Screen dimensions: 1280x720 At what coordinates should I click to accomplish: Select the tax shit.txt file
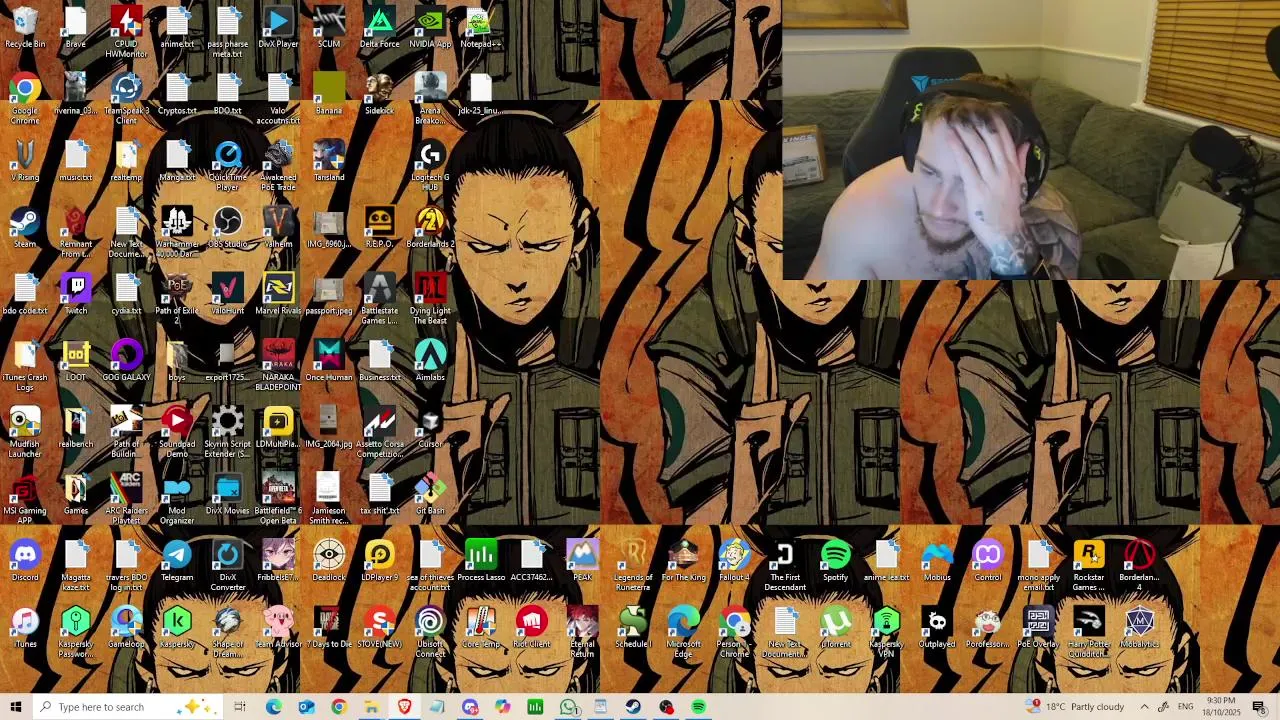[x=379, y=494]
